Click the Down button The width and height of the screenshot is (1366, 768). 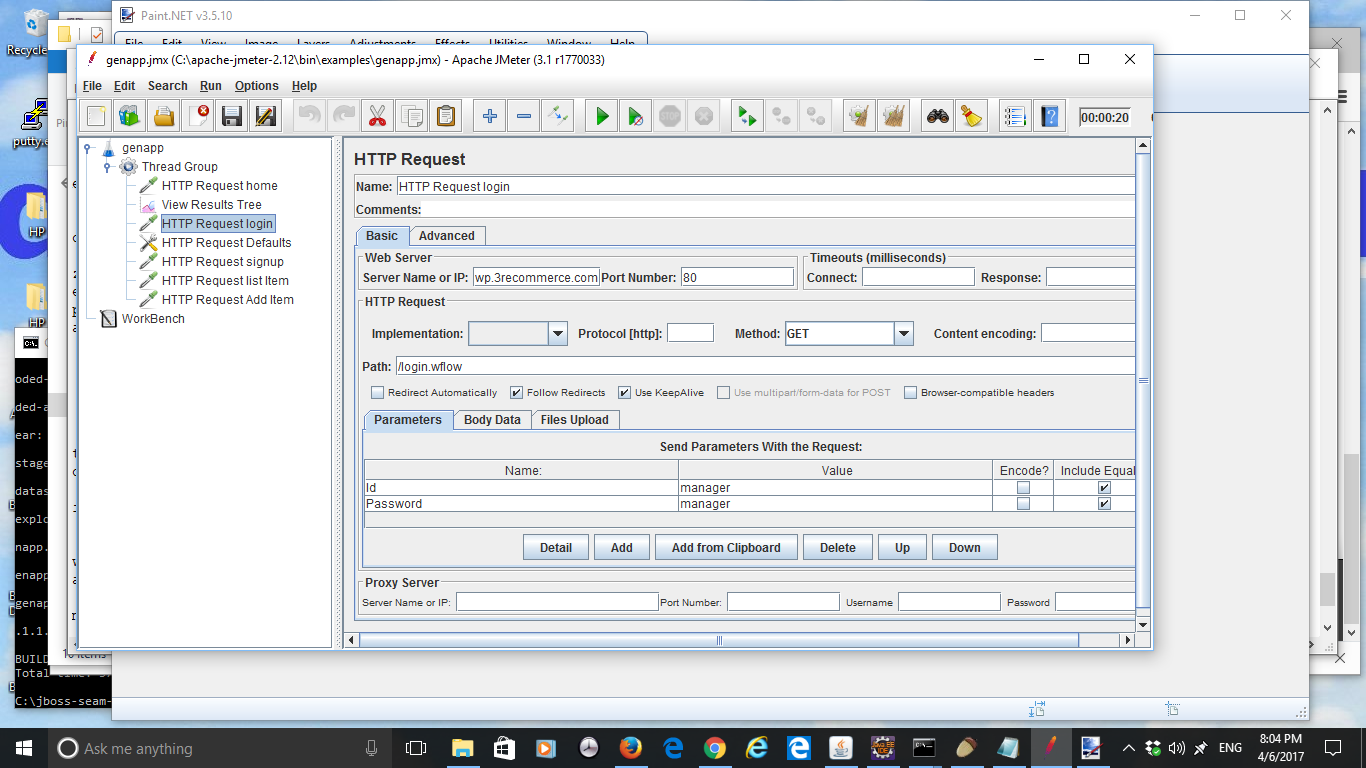pyautogui.click(x=964, y=547)
